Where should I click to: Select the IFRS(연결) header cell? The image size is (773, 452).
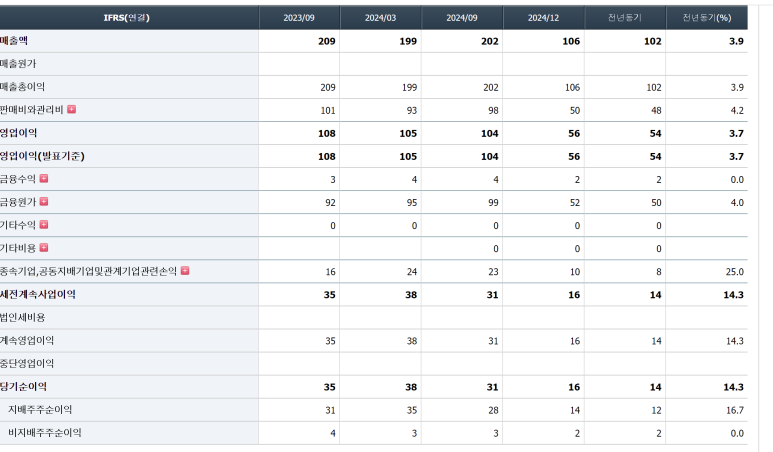pyautogui.click(x=127, y=18)
